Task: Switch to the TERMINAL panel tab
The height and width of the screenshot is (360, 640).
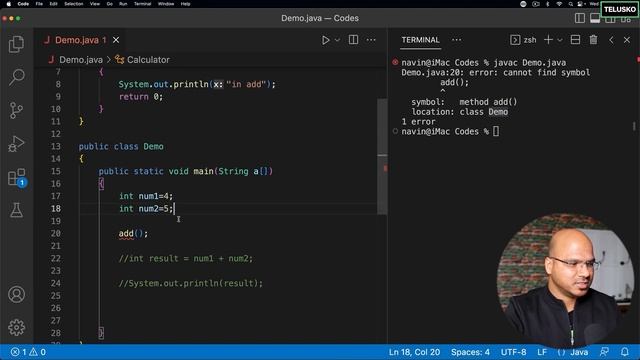Action: click(x=420, y=40)
